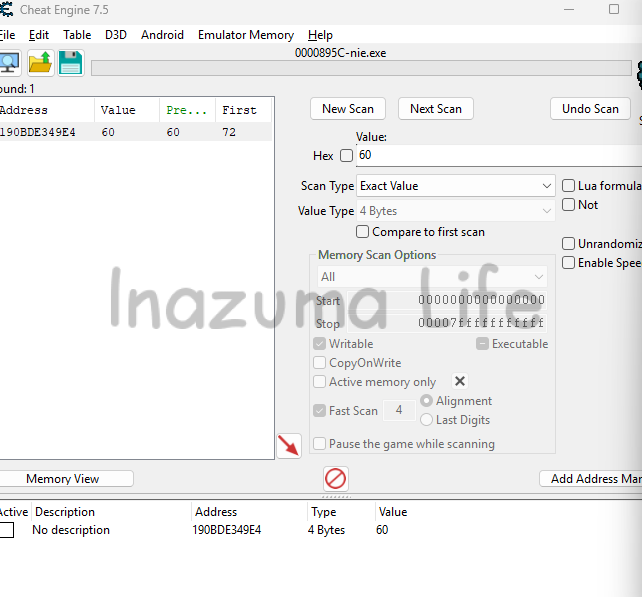Open Memory View
Viewport: 642px width, 597px height.
(x=63, y=479)
